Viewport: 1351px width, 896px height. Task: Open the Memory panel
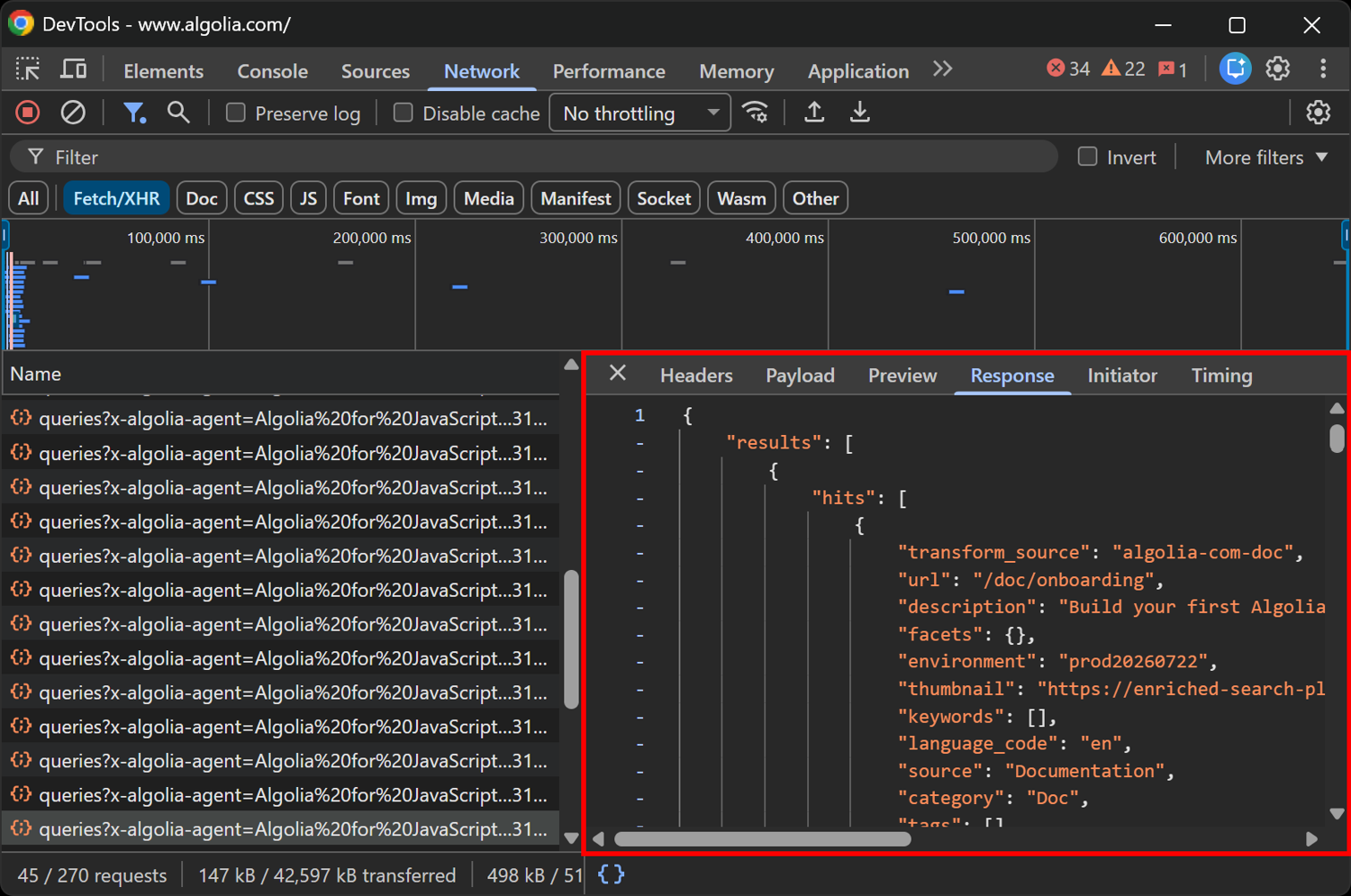[x=736, y=70]
